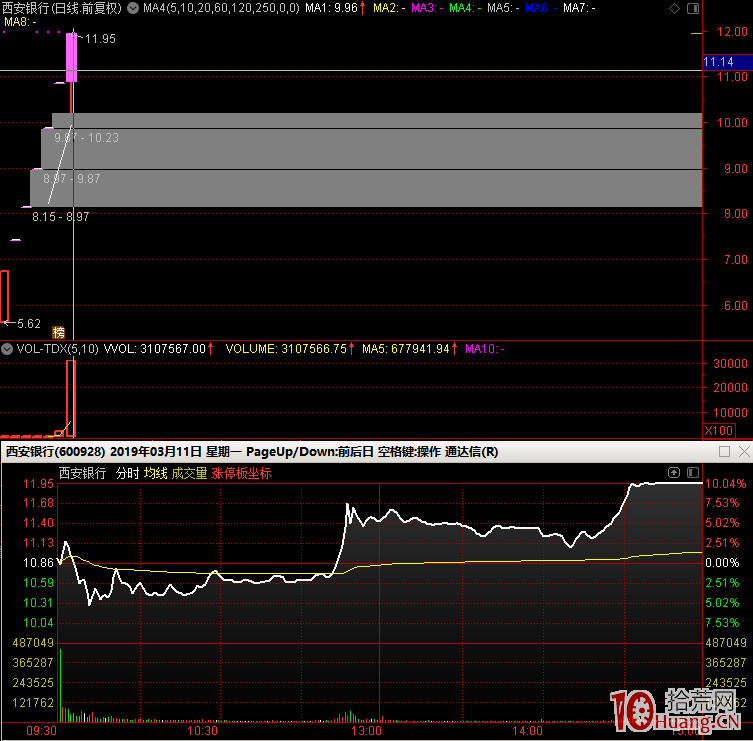
Task: Click the magenta MA10 volume label
Action: point(485,349)
